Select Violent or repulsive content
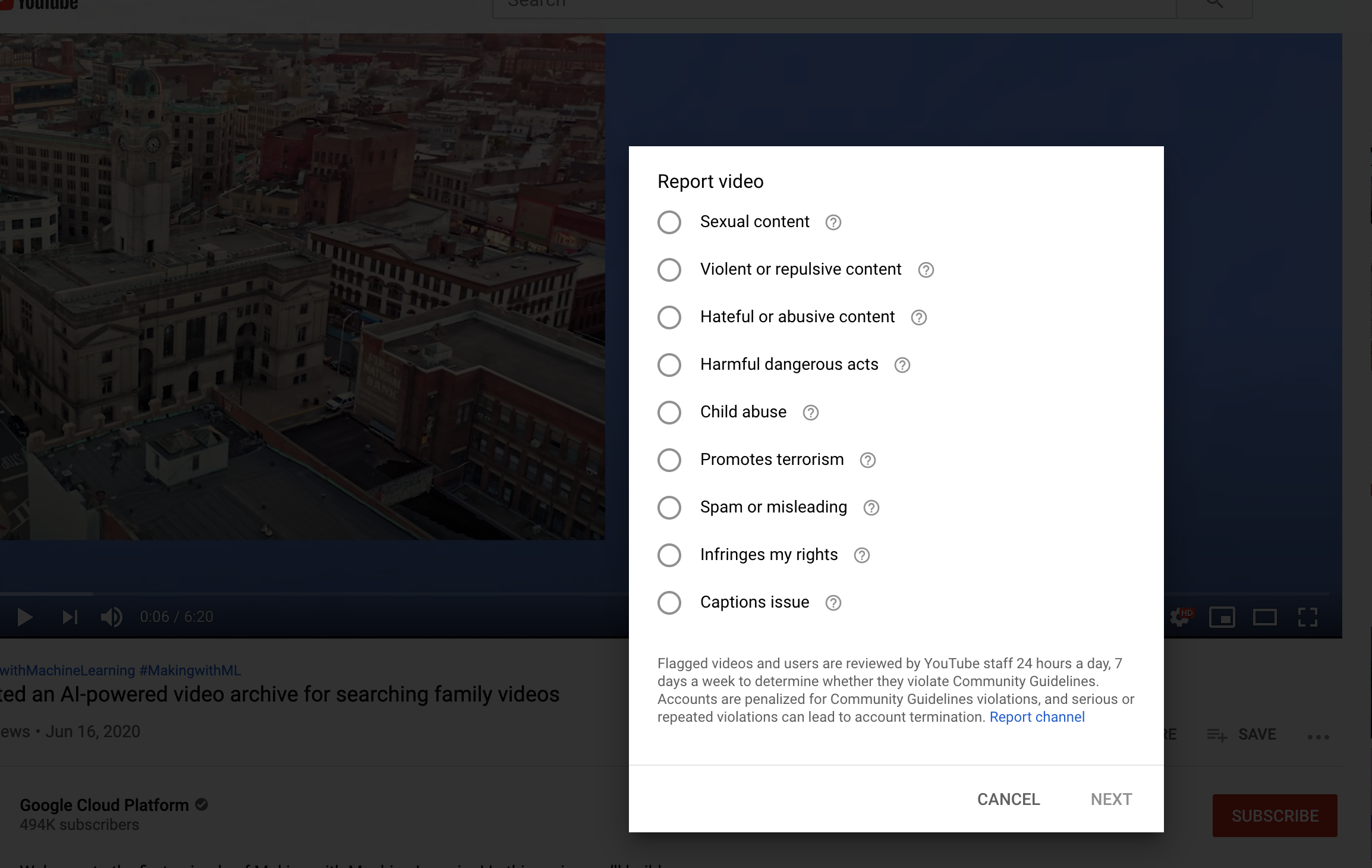 pos(669,269)
